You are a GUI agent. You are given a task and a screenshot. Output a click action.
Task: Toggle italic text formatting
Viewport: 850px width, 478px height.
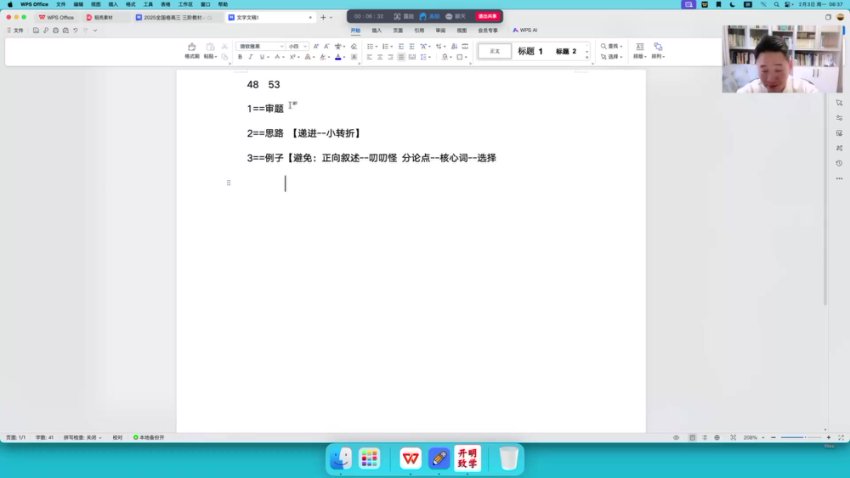[251, 57]
